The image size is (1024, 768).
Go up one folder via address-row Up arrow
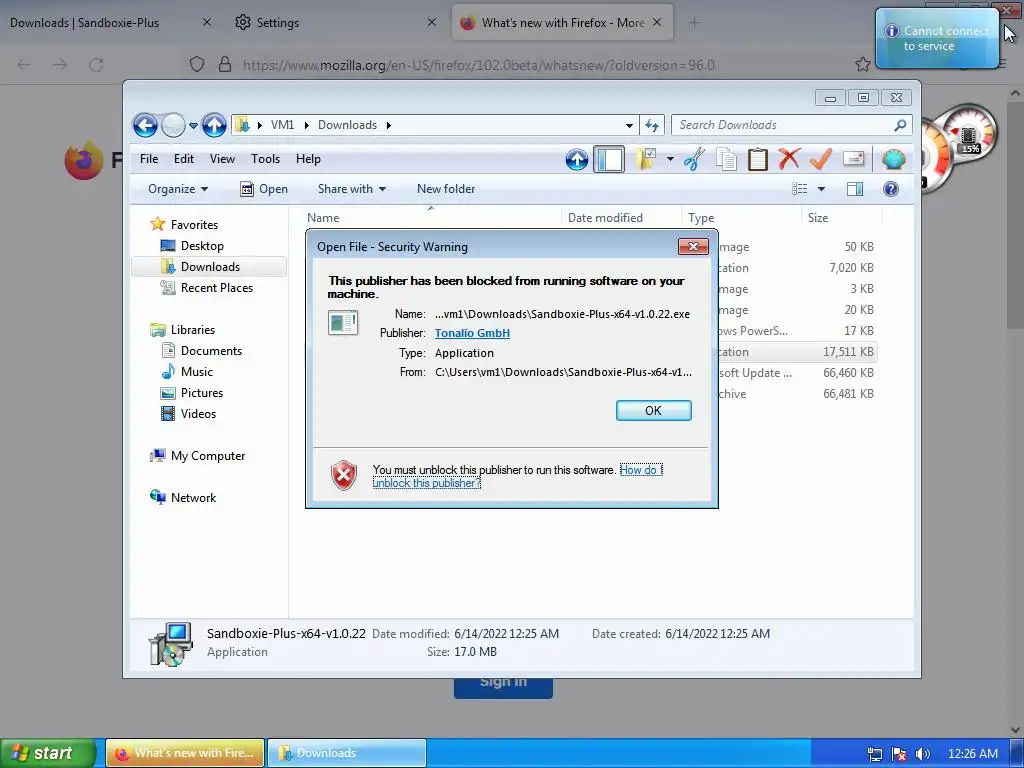pos(214,125)
